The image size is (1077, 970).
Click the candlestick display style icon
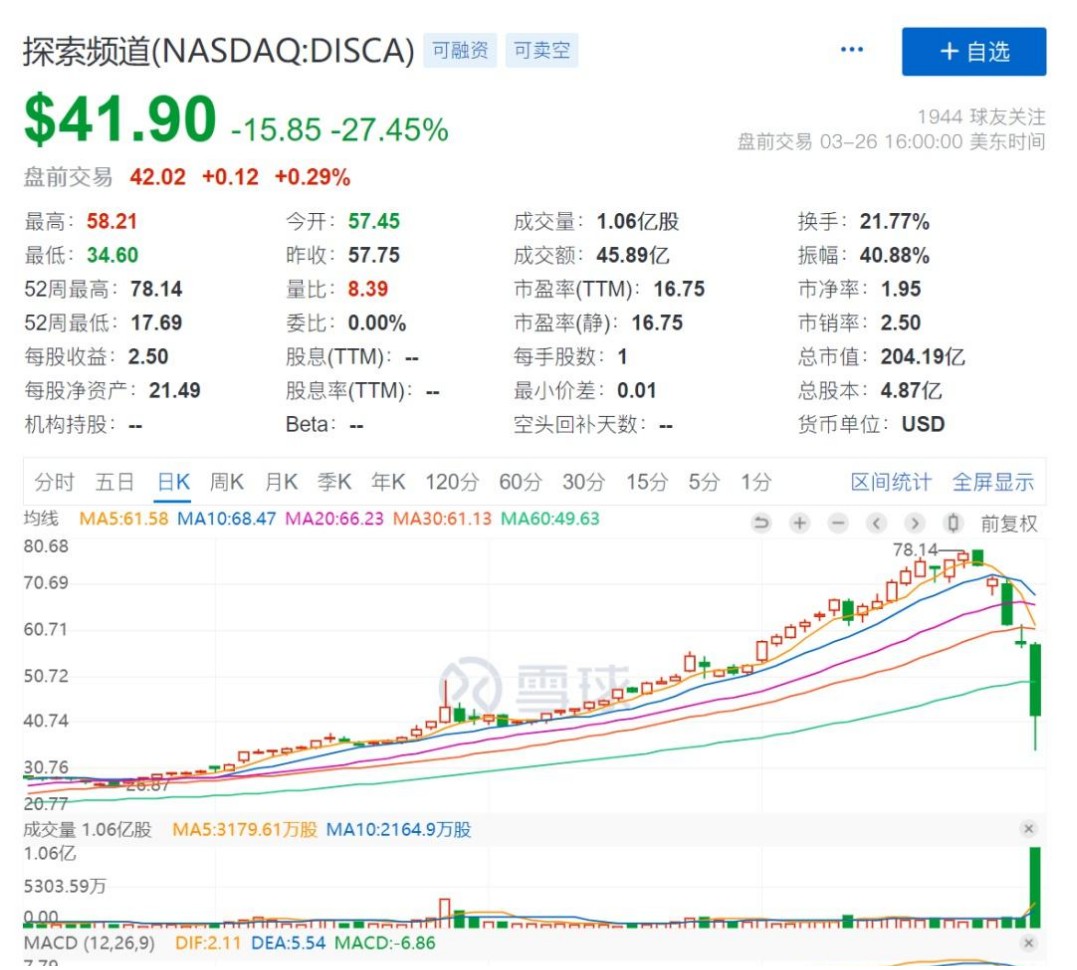952,522
